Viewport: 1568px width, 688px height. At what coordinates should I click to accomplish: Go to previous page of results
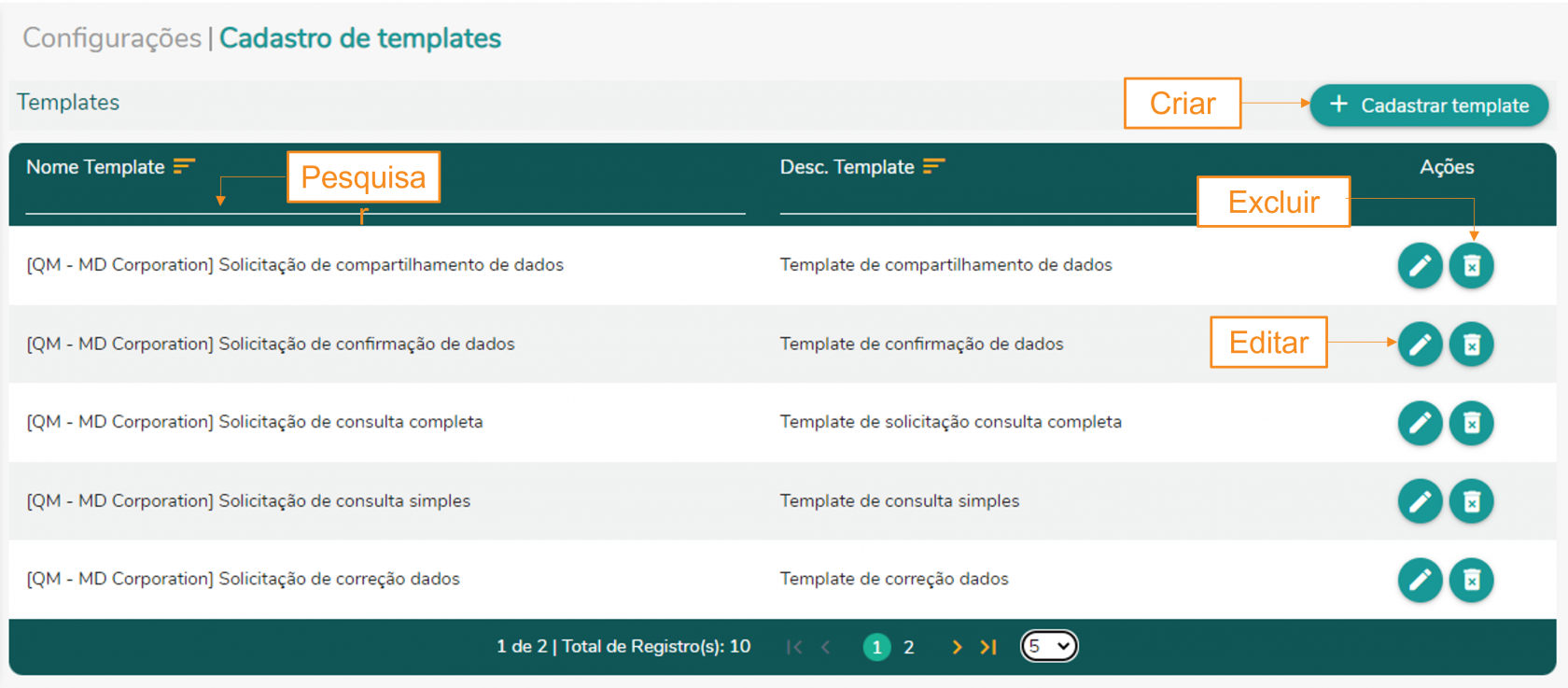[826, 647]
